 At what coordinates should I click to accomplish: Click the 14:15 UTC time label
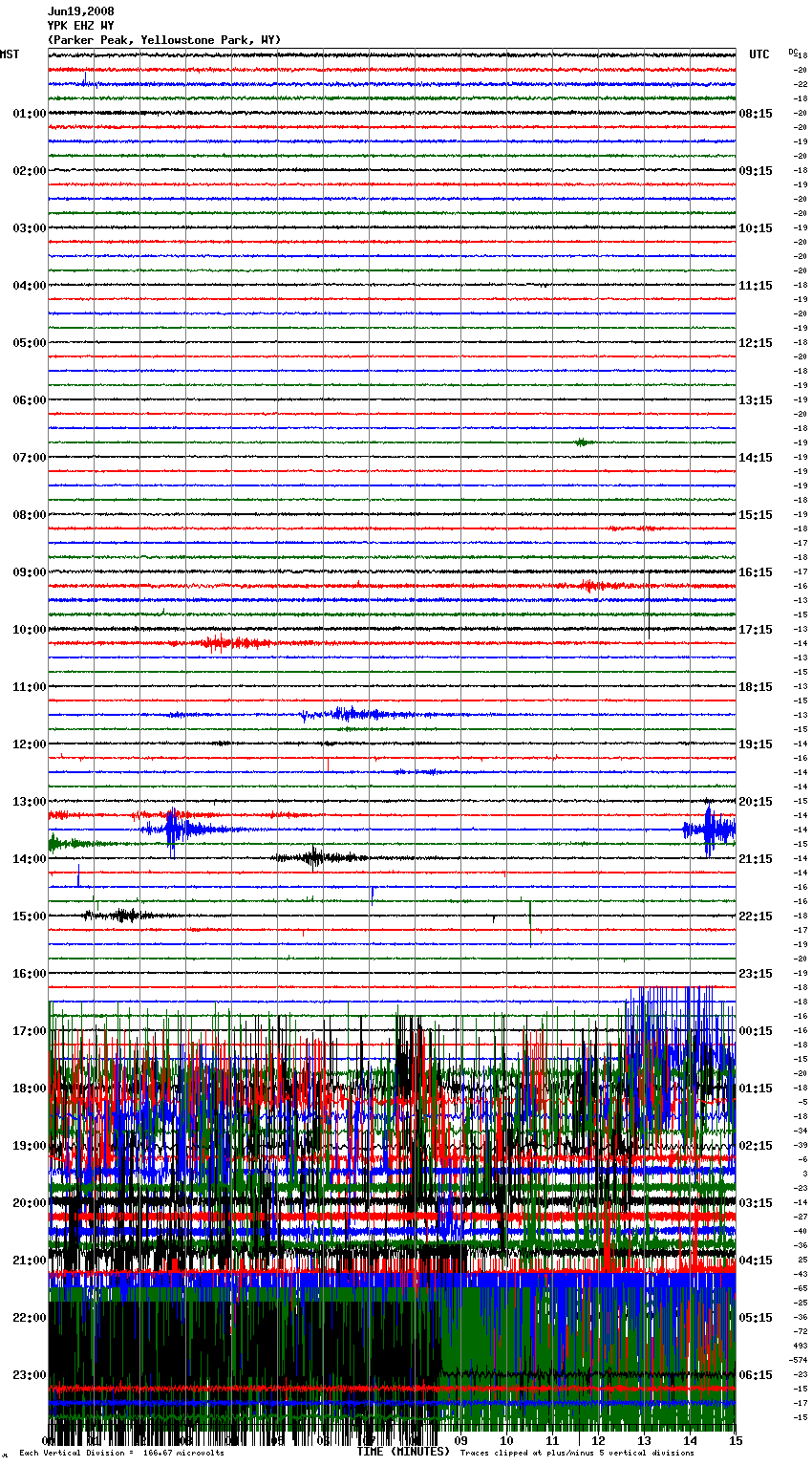pos(756,458)
